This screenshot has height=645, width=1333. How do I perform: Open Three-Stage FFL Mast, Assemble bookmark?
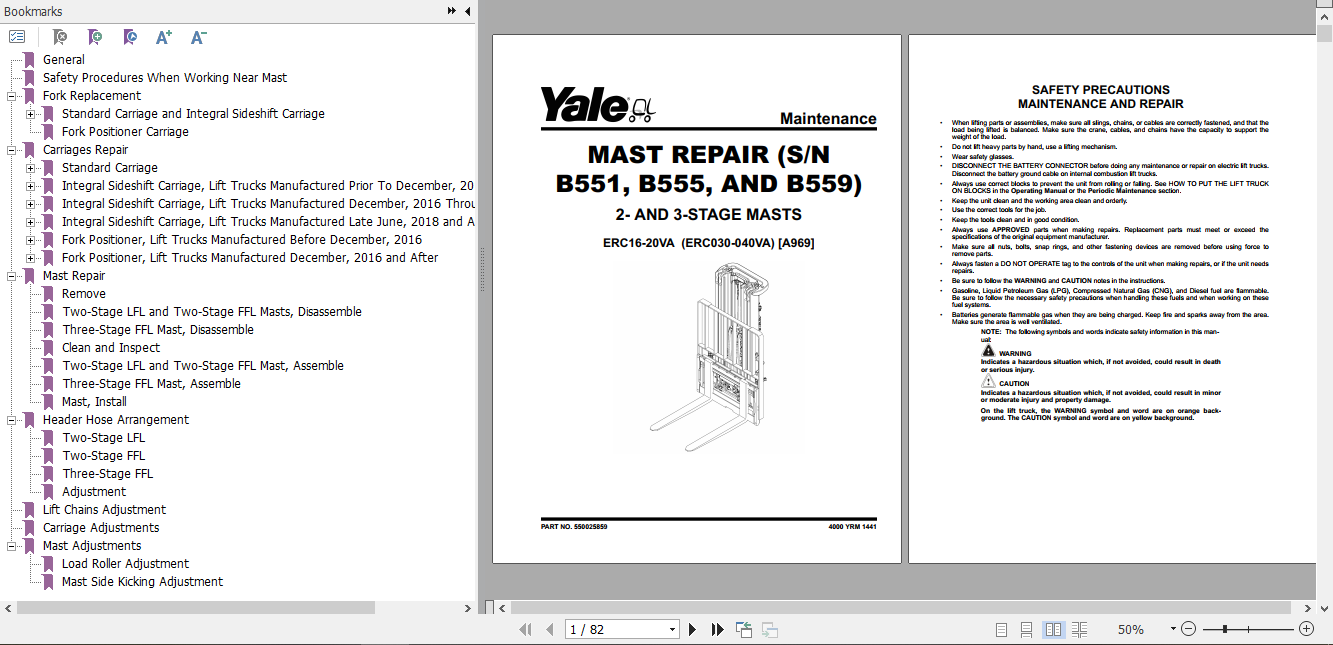[x=151, y=384]
